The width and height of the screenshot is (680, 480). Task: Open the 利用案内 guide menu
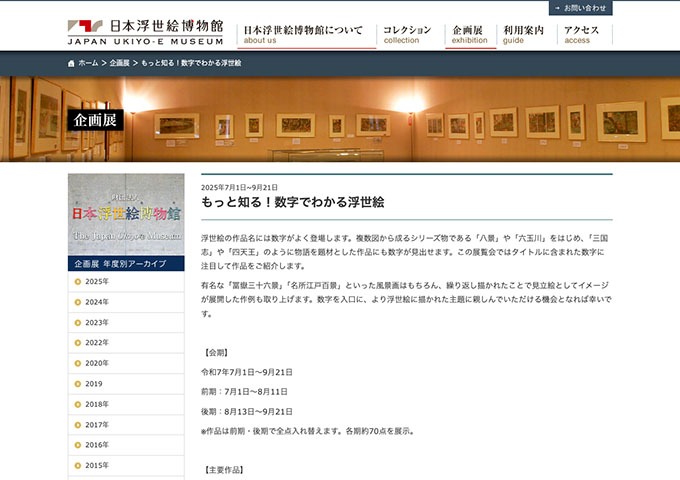524,35
